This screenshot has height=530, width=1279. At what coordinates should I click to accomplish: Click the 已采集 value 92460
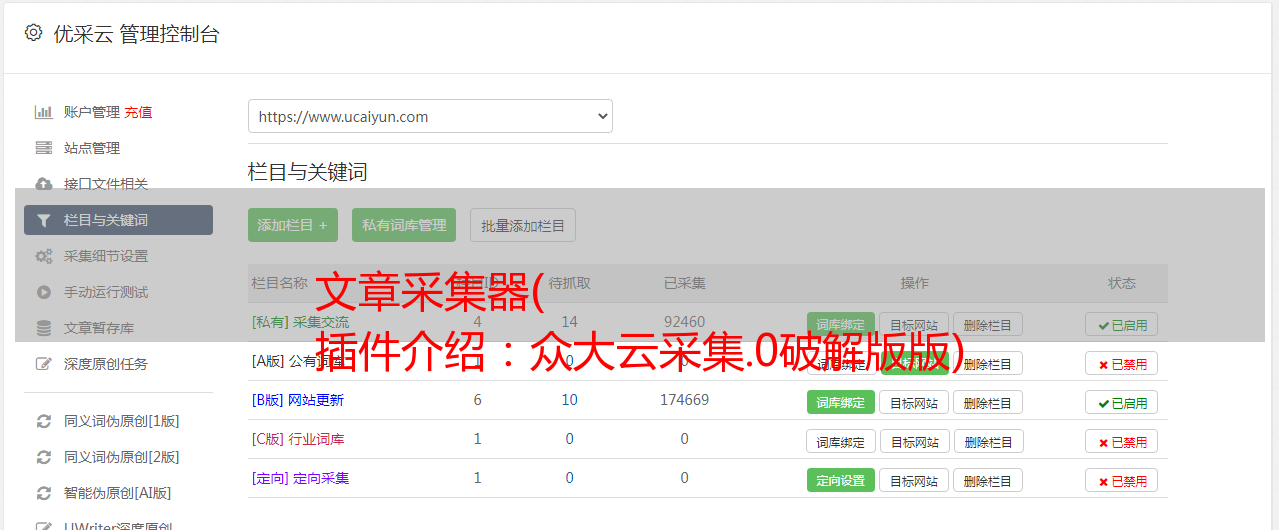pyautogui.click(x=684, y=322)
